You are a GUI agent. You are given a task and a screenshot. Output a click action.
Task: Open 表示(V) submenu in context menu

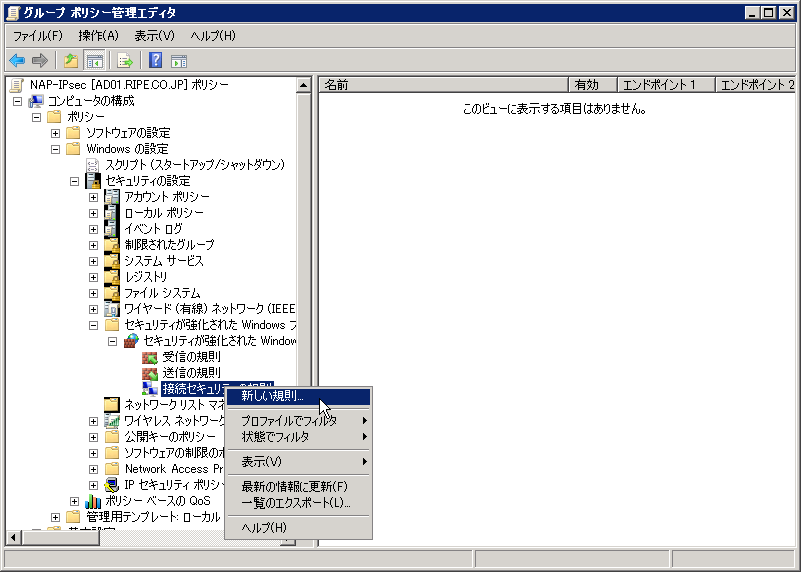pos(298,462)
